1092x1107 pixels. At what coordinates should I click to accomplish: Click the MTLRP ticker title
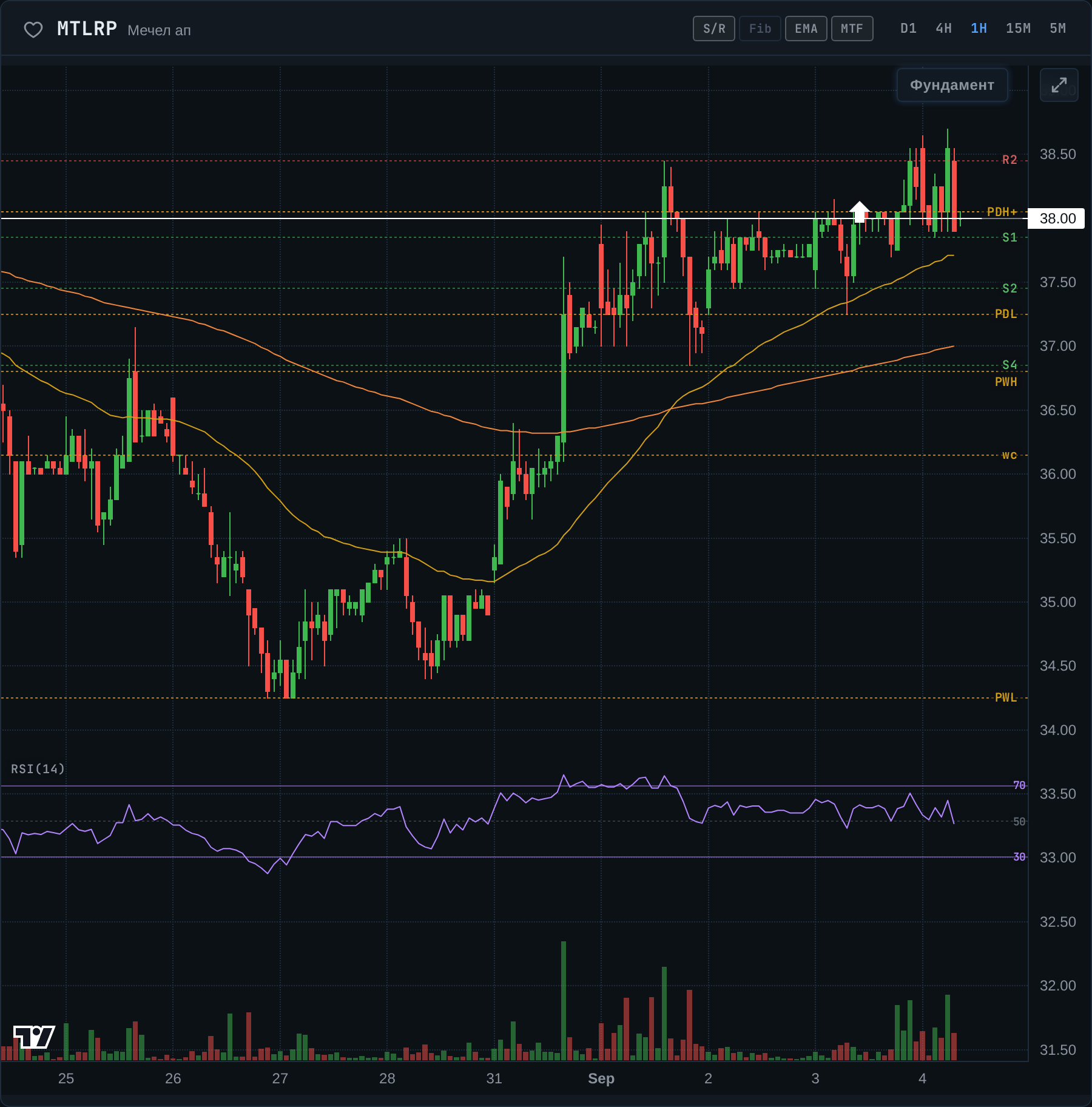(87, 29)
